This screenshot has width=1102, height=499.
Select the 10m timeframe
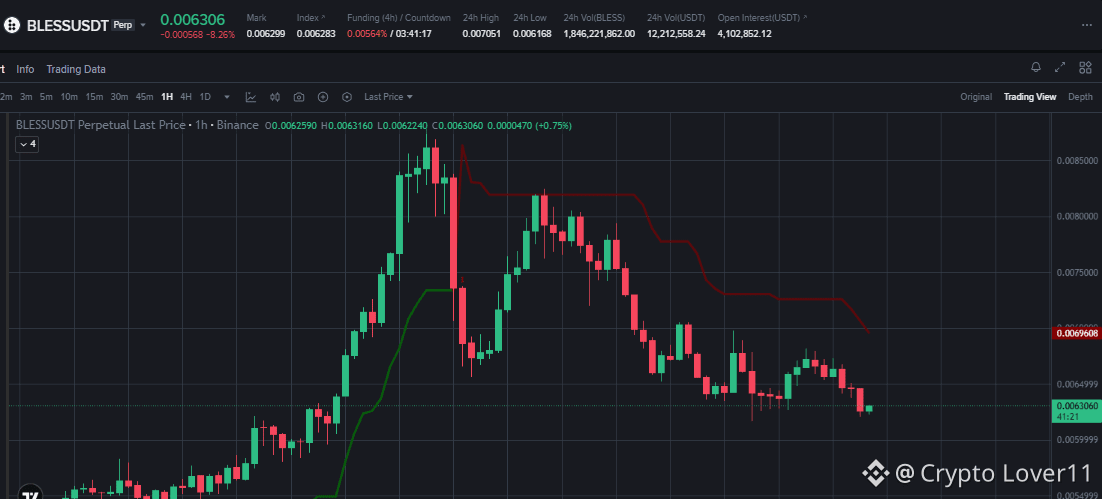pyautogui.click(x=69, y=97)
